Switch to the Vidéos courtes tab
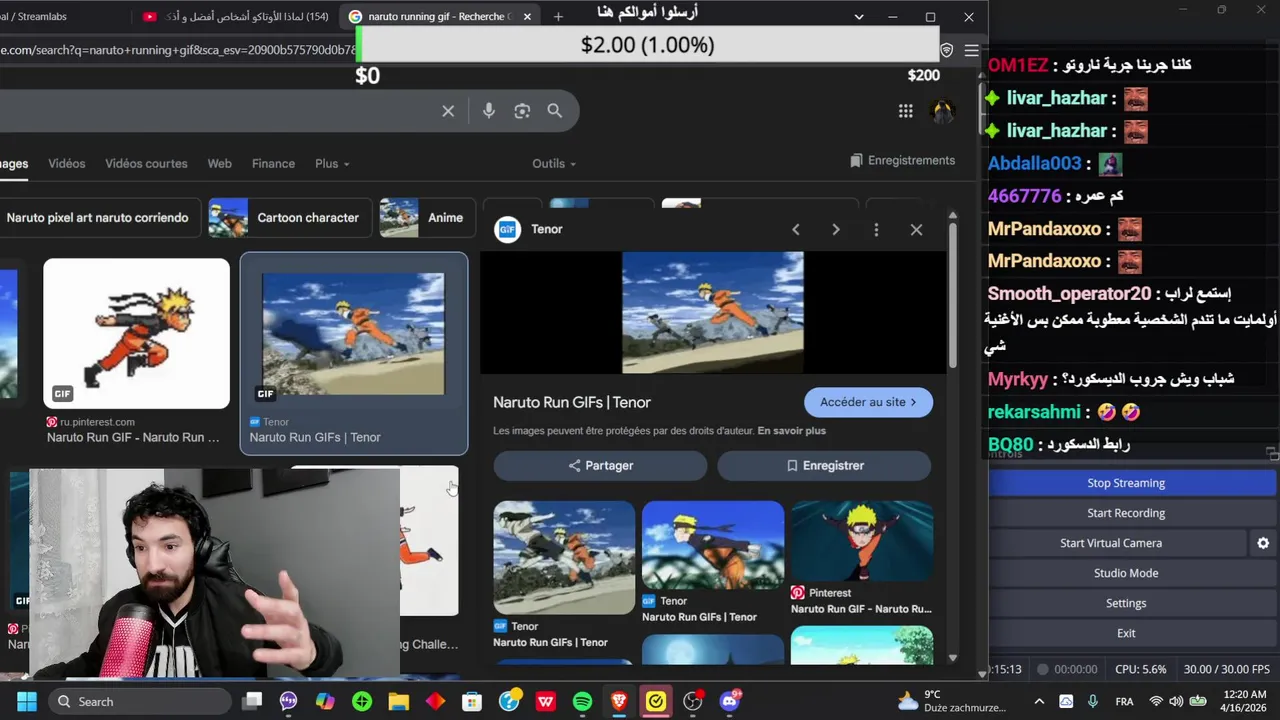Screen dimensions: 1280x720 pyautogui.click(x=146, y=163)
